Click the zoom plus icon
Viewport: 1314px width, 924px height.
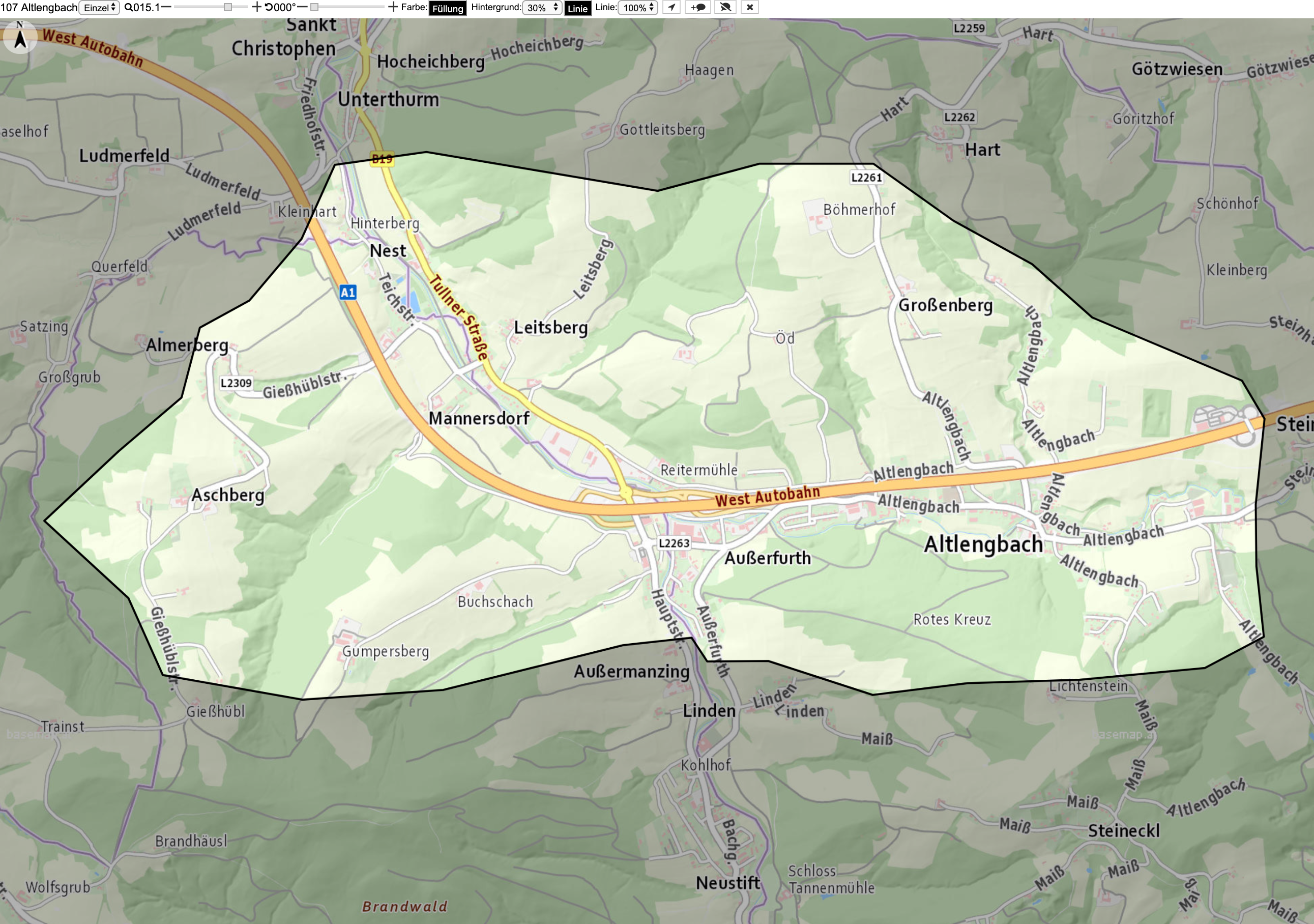pos(256,8)
